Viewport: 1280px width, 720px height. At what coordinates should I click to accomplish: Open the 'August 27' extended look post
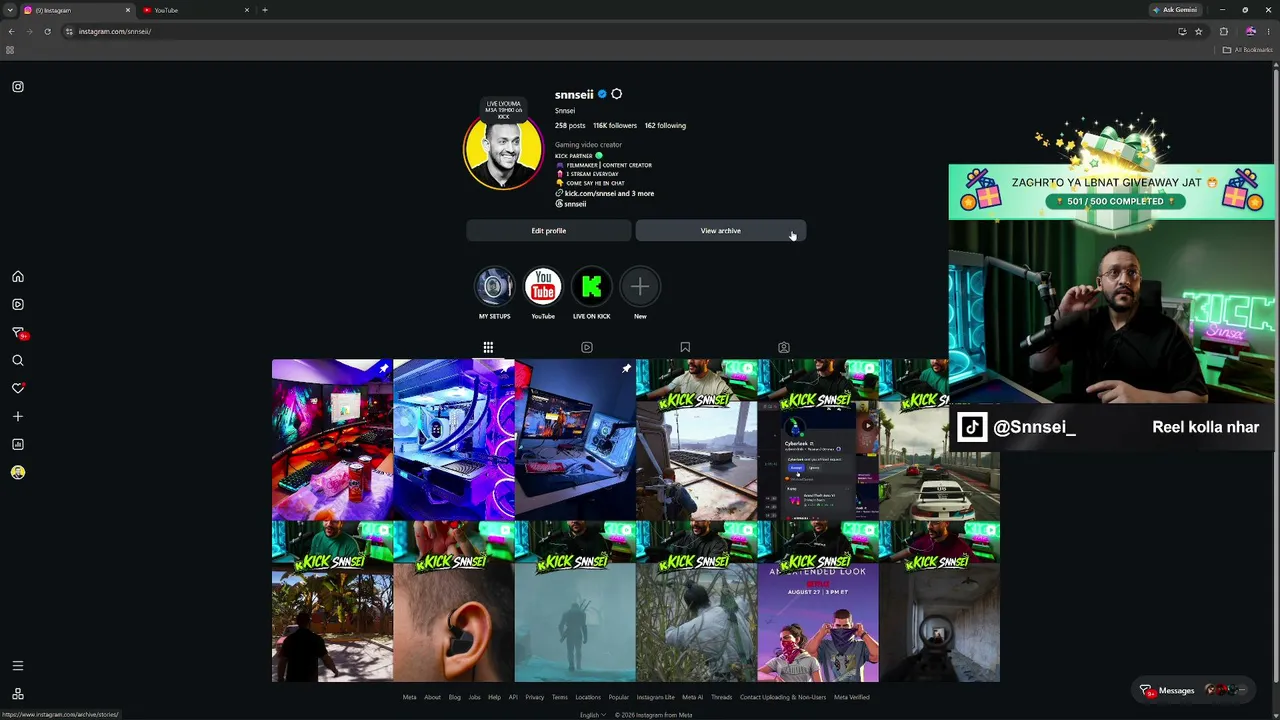tap(818, 602)
